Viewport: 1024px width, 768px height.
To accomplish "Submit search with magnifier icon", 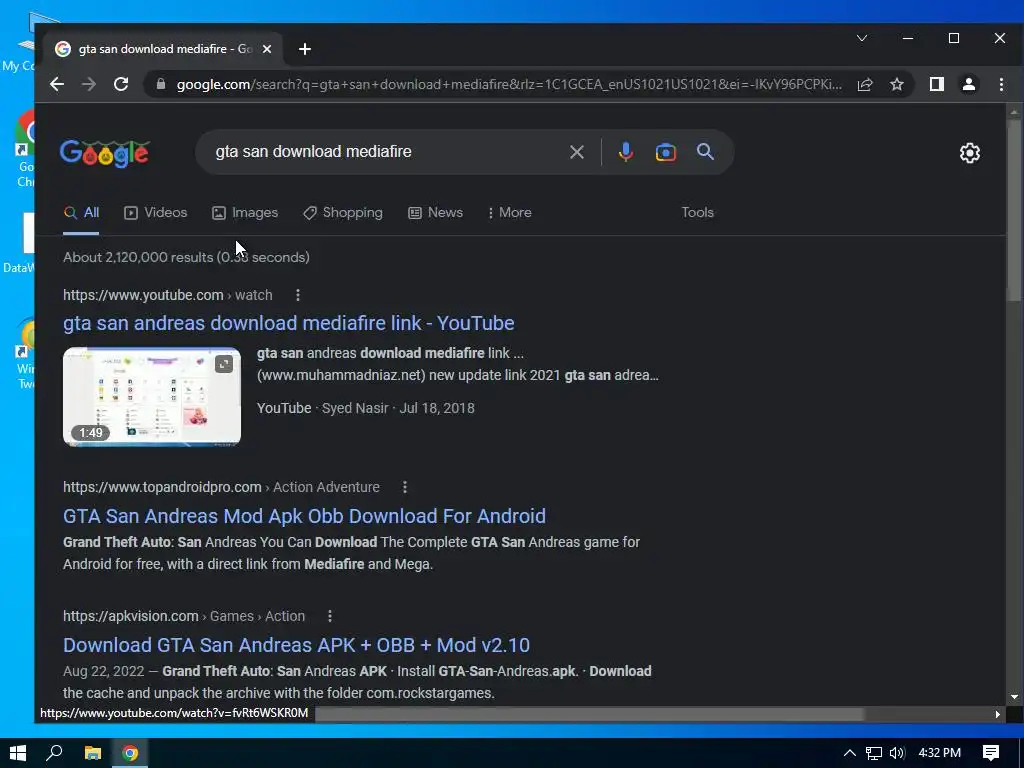I will [x=705, y=152].
